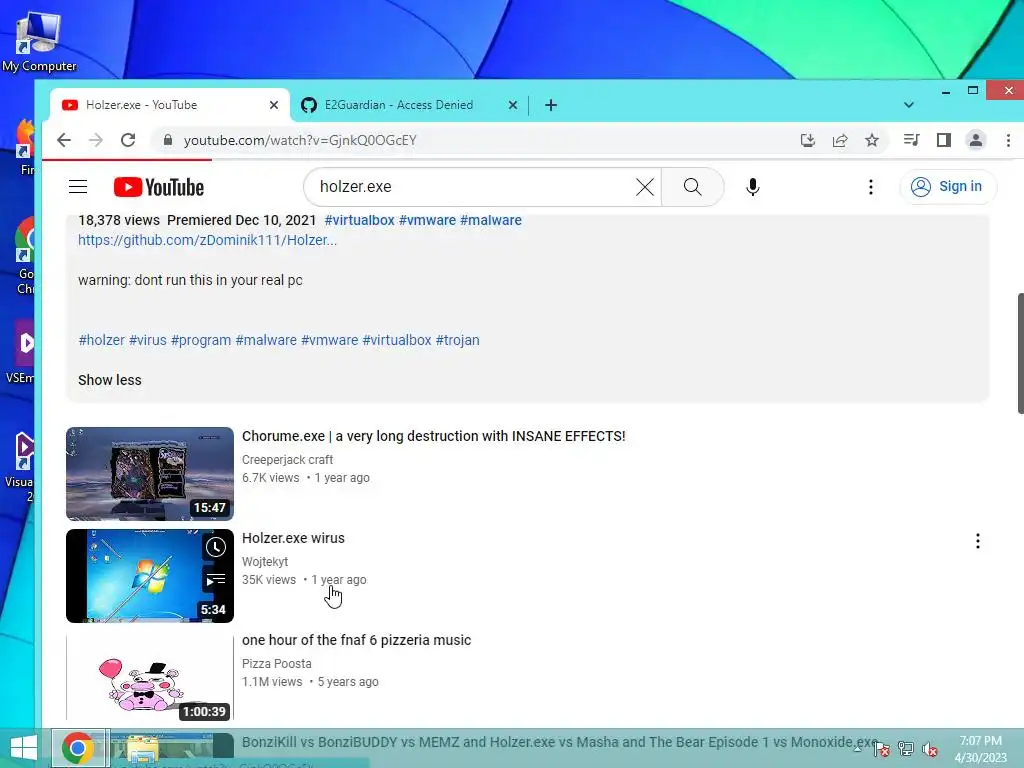1024x768 pixels.
Task: Search with voice microphone button
Action: pyautogui.click(x=752, y=187)
